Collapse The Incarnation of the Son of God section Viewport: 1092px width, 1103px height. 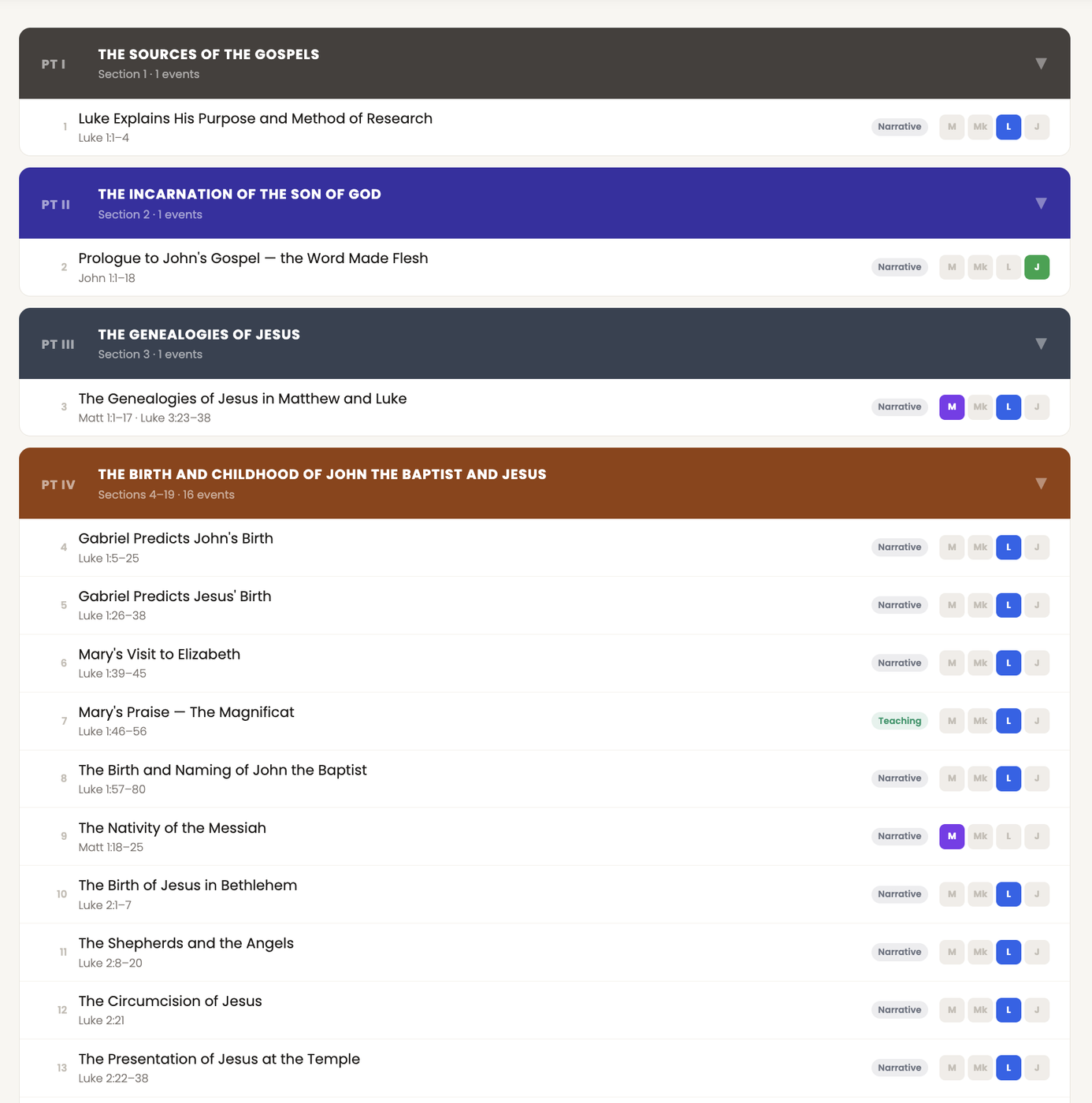[1041, 203]
